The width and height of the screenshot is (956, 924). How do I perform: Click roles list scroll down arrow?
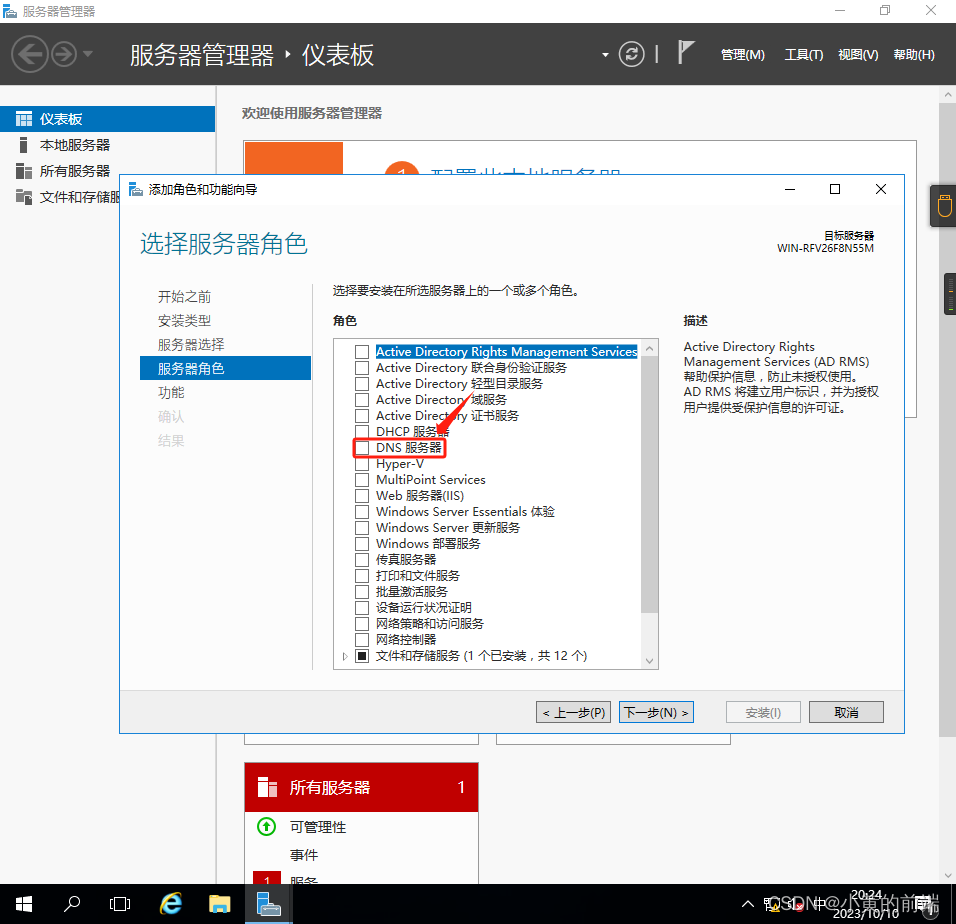click(x=650, y=661)
